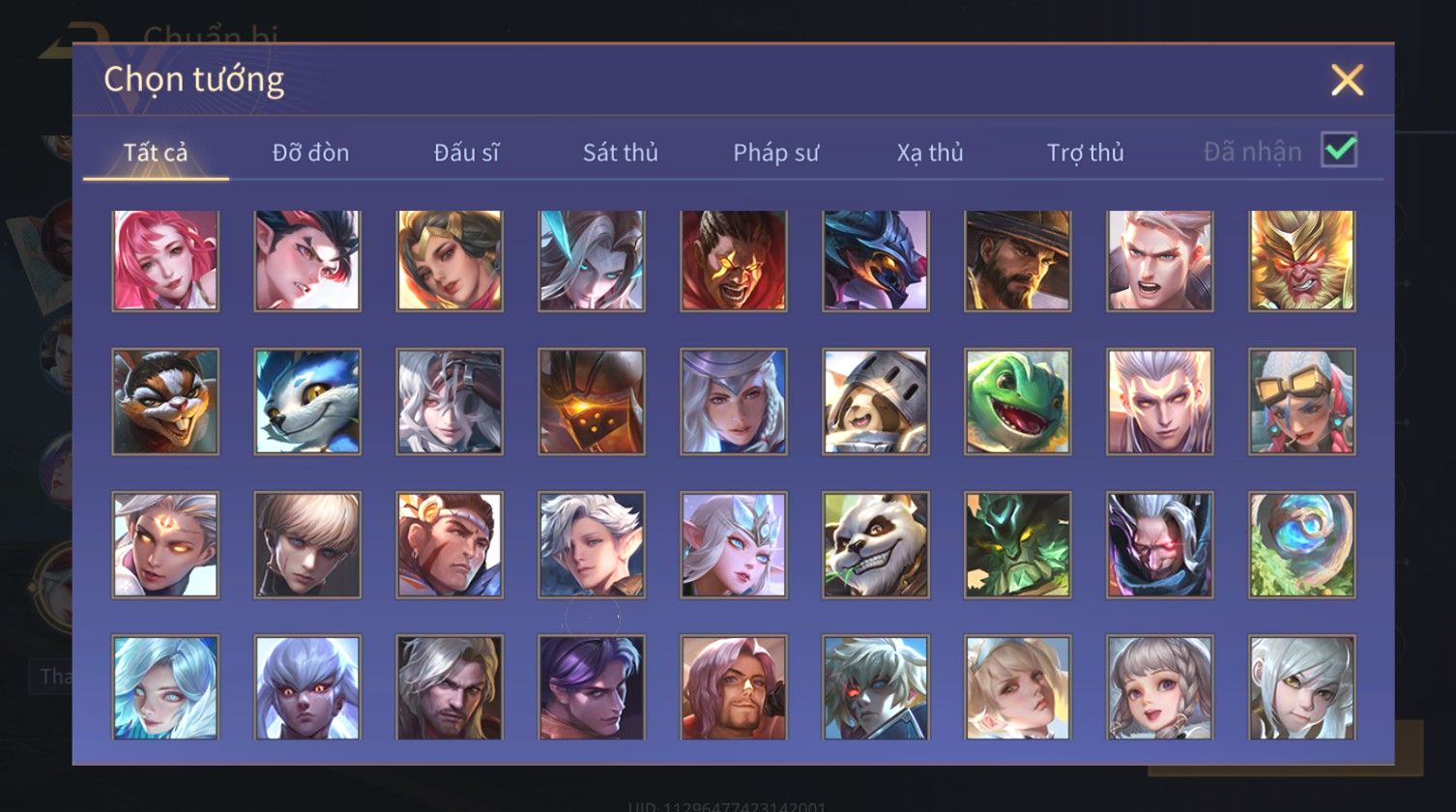Select the panda hero chewing bamboo
1456x812 pixels.
click(x=875, y=544)
